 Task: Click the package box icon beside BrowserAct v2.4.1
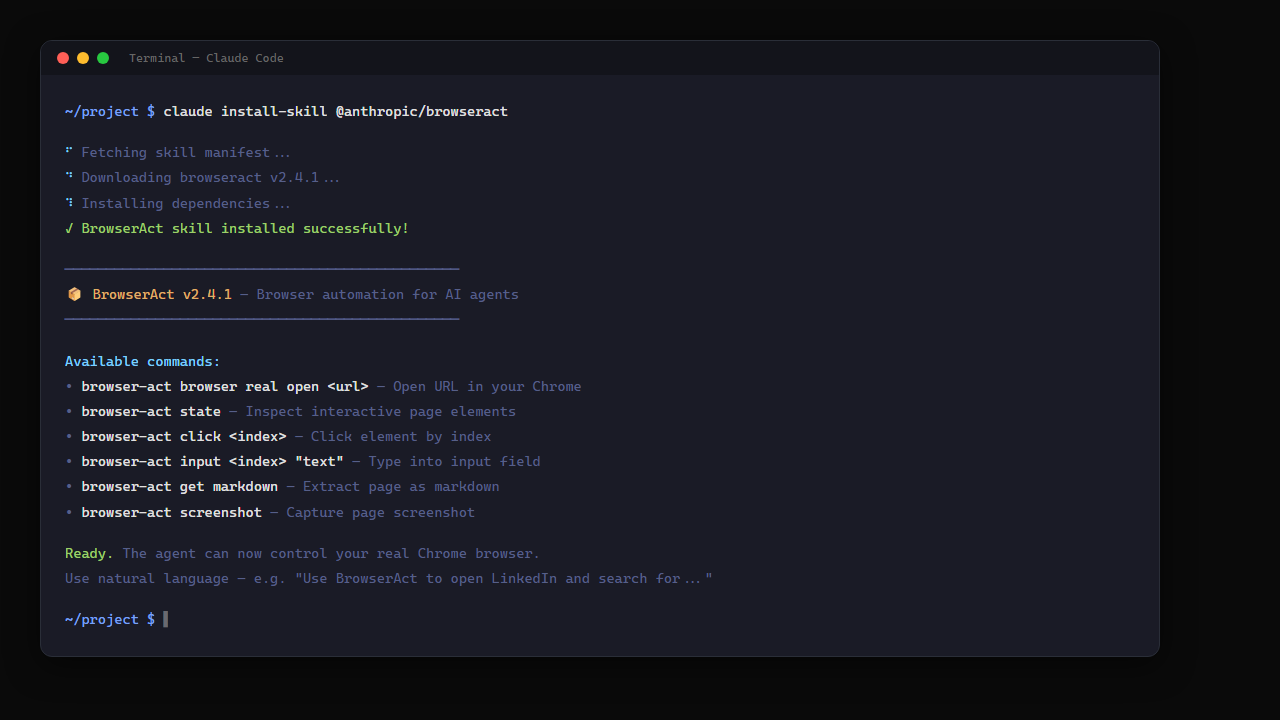74,294
